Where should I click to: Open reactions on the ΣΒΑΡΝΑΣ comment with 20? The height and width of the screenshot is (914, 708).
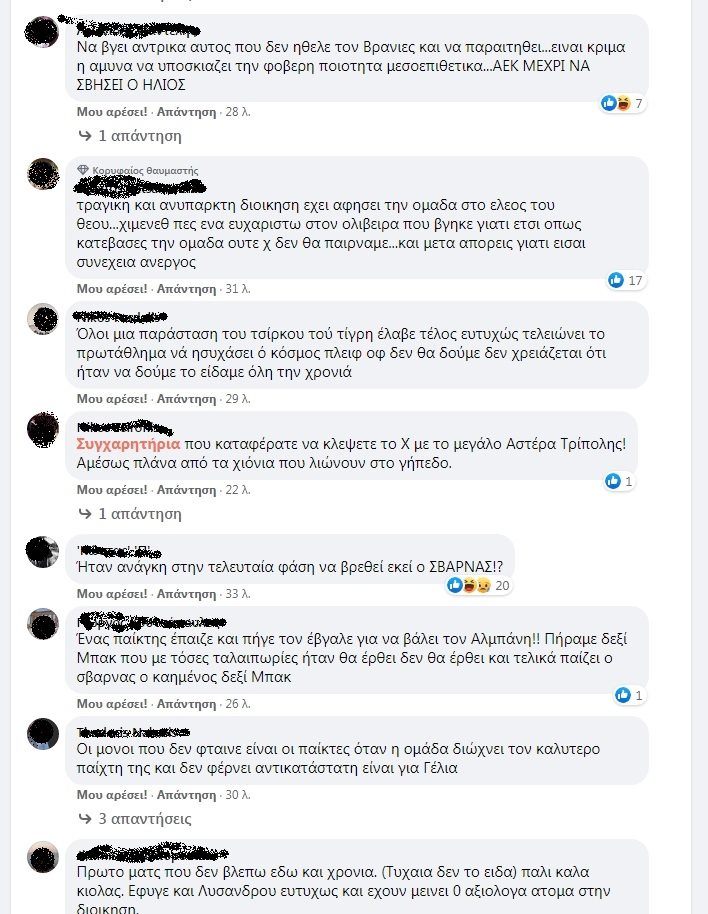pos(478,585)
